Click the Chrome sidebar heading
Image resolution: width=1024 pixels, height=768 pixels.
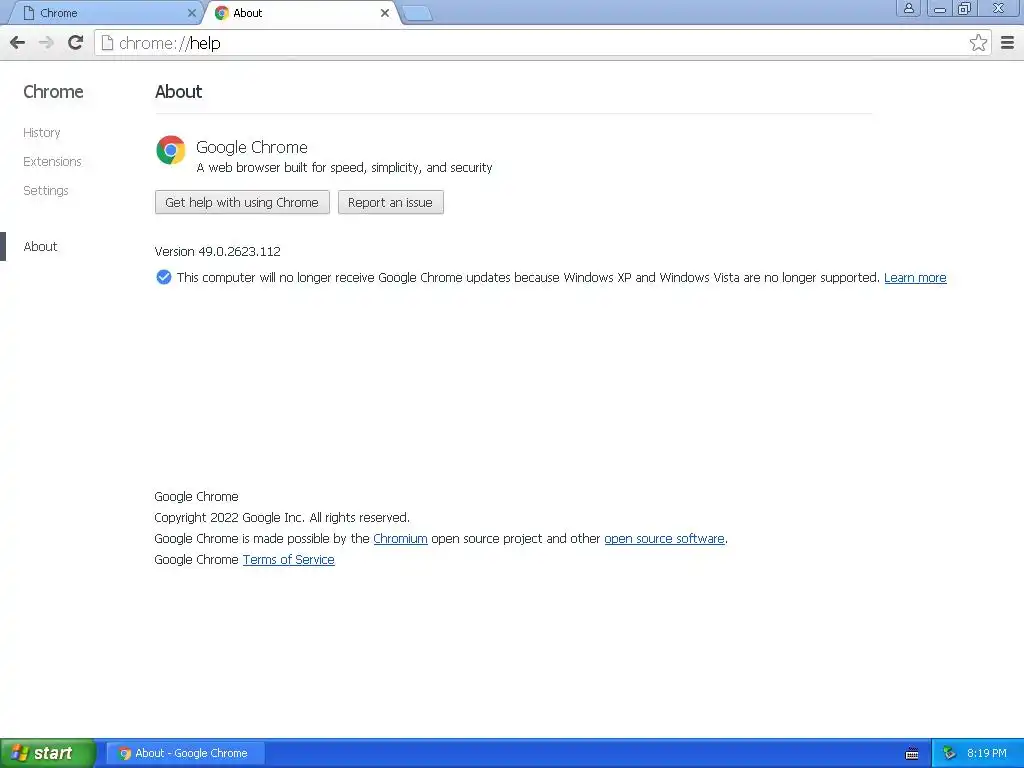pyautogui.click(x=53, y=92)
